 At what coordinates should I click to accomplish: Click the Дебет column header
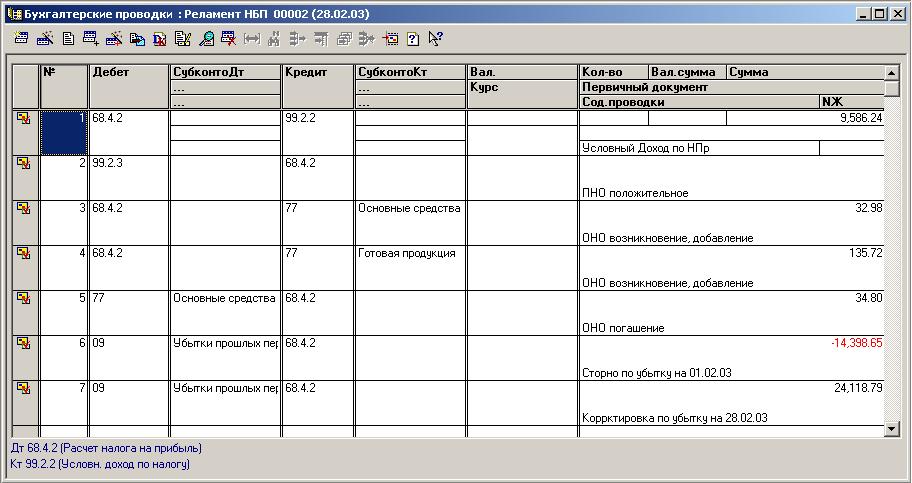click(128, 72)
